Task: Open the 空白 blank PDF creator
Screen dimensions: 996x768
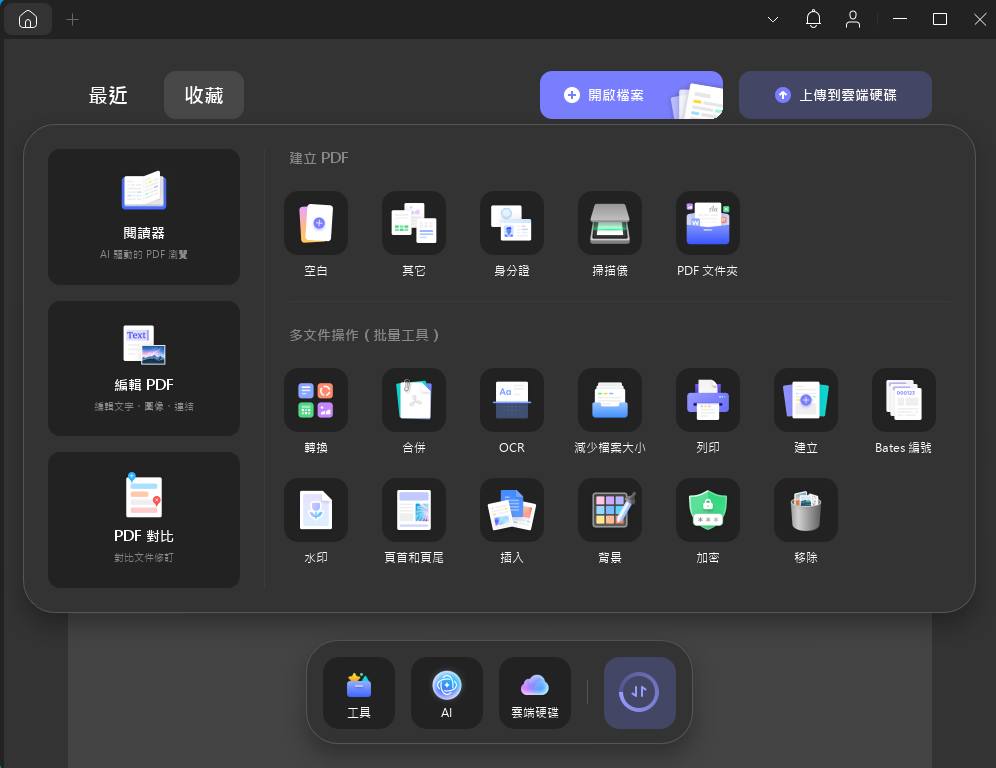Action: [316, 224]
